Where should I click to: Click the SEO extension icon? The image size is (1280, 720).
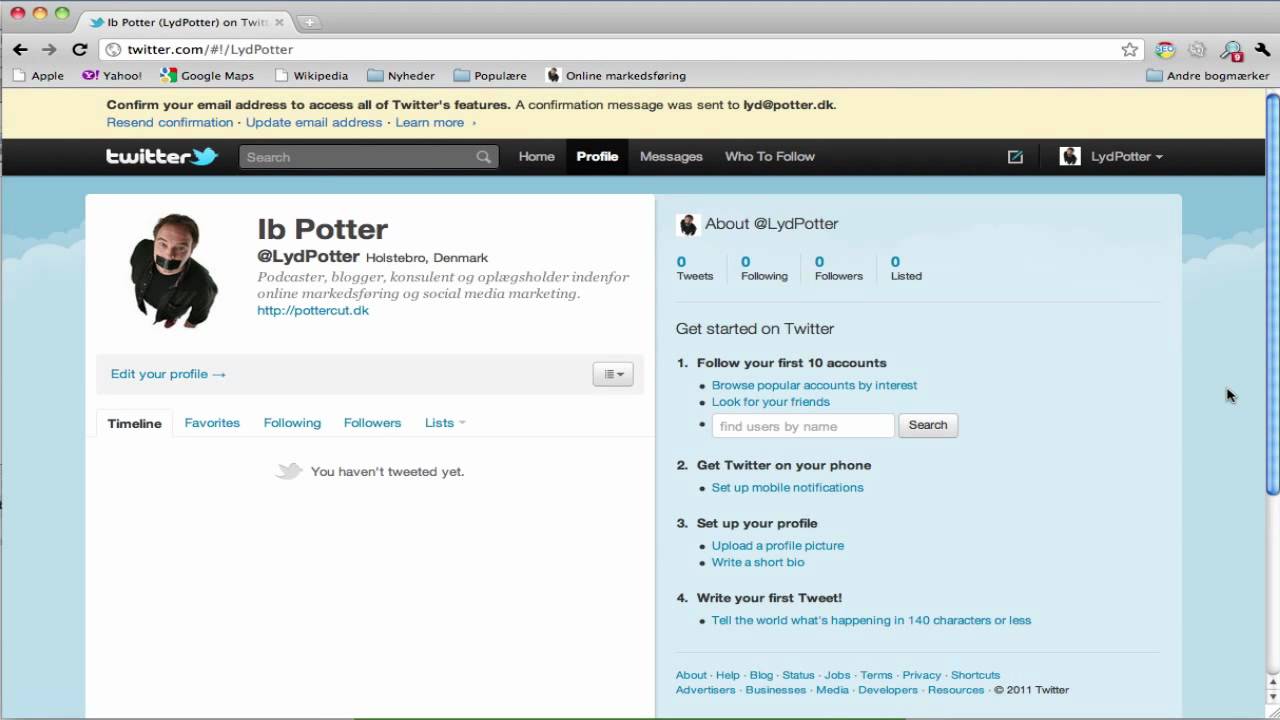click(1165, 49)
